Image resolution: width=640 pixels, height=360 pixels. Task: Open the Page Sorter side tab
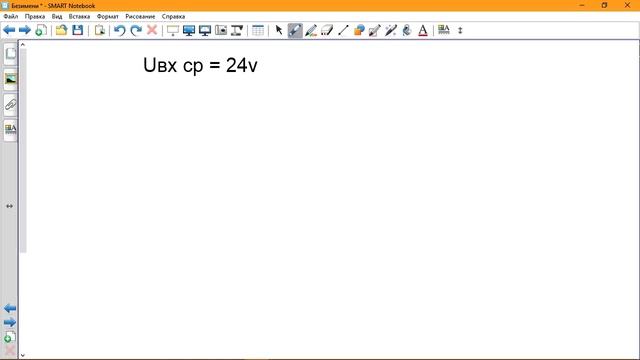coord(10,53)
